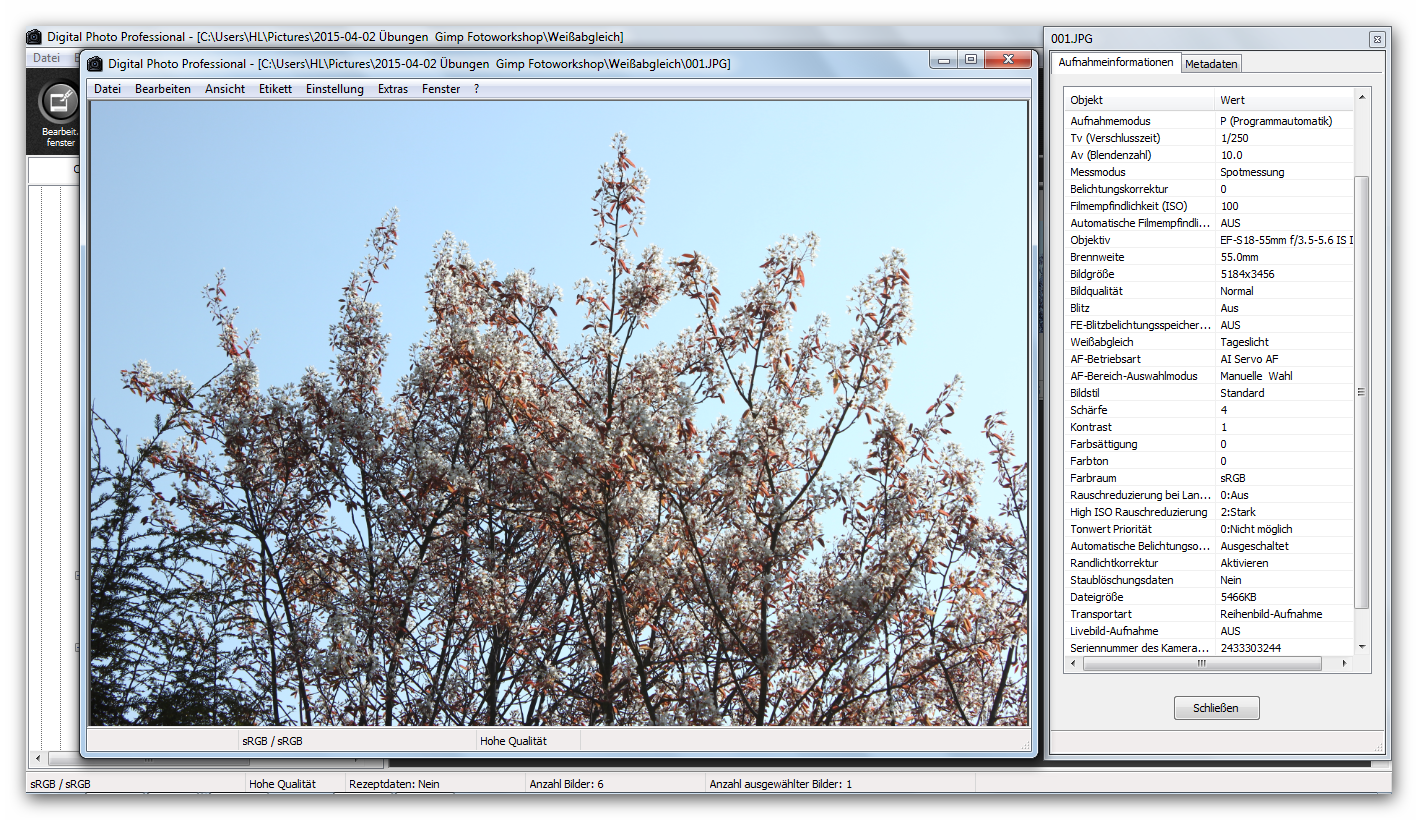The image size is (1418, 820).
Task: Click the shutter value 1/250
Action: 1234,138
